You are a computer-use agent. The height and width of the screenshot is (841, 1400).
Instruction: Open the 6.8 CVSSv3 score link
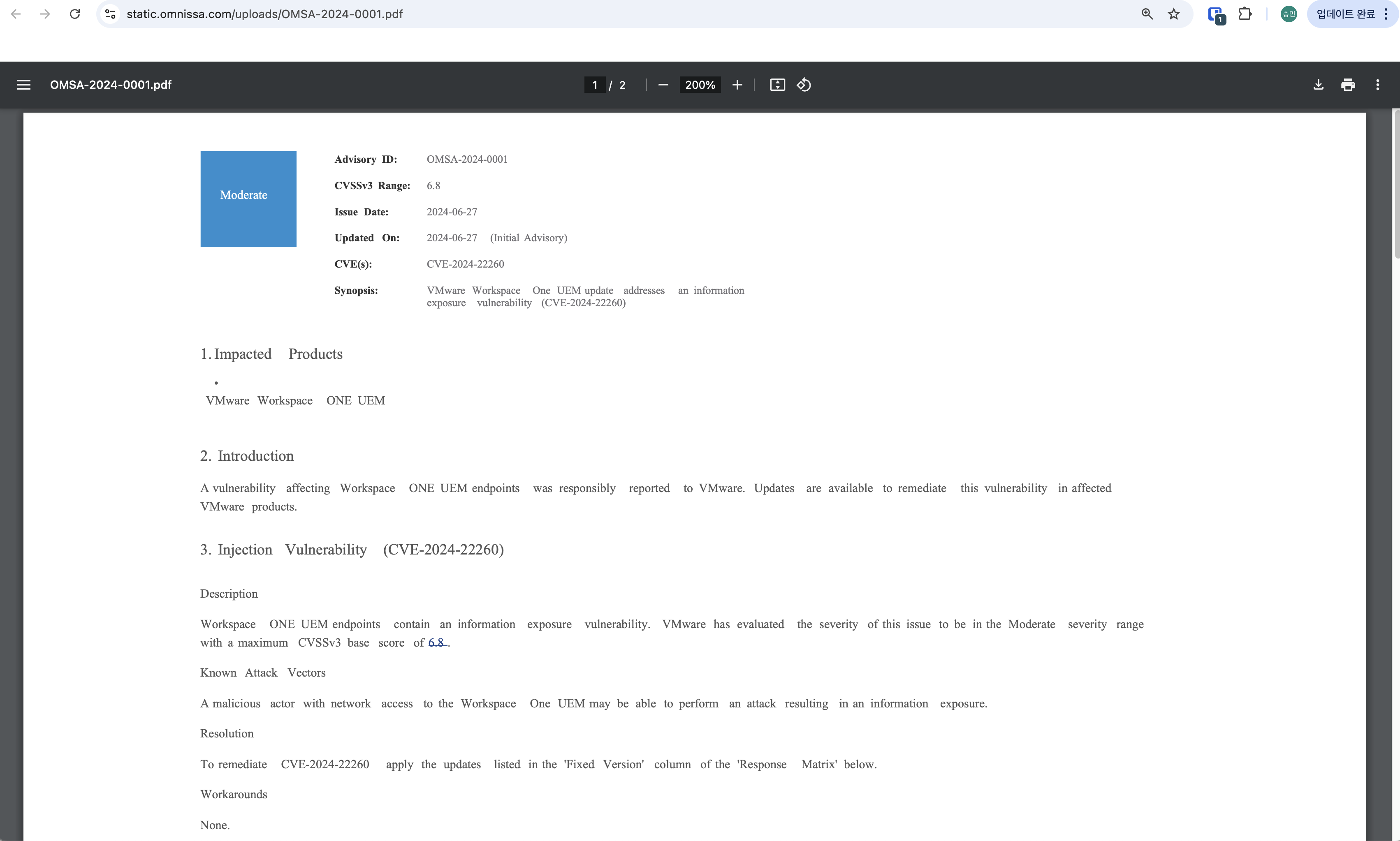coord(436,642)
